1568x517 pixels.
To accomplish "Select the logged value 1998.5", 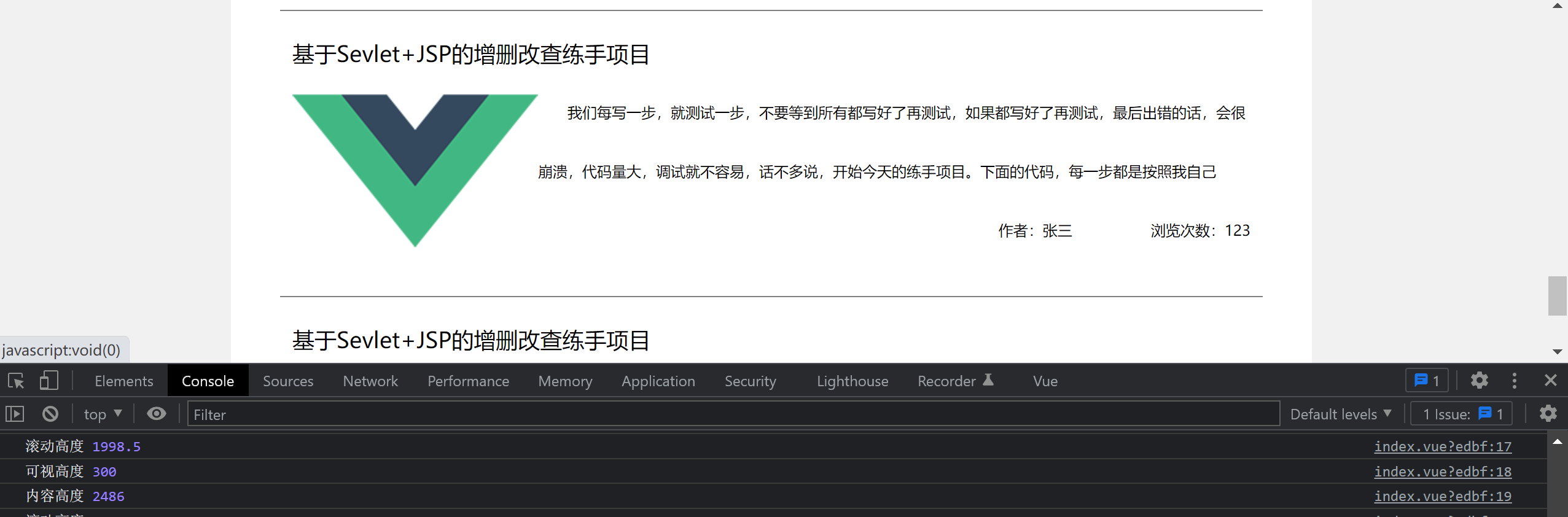I will pos(117,446).
